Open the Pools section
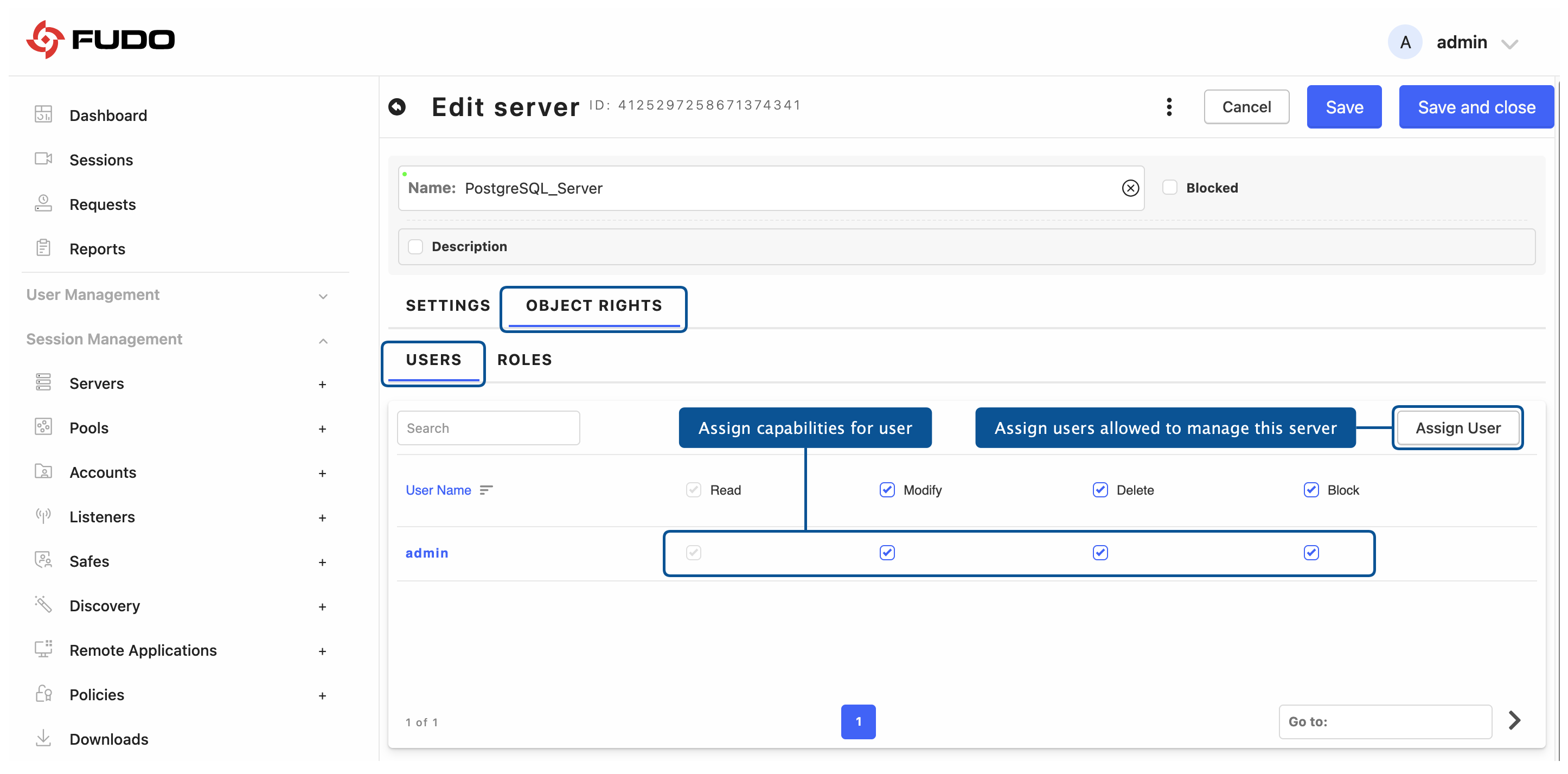Screen dimensions: 1568x774 click(89, 427)
